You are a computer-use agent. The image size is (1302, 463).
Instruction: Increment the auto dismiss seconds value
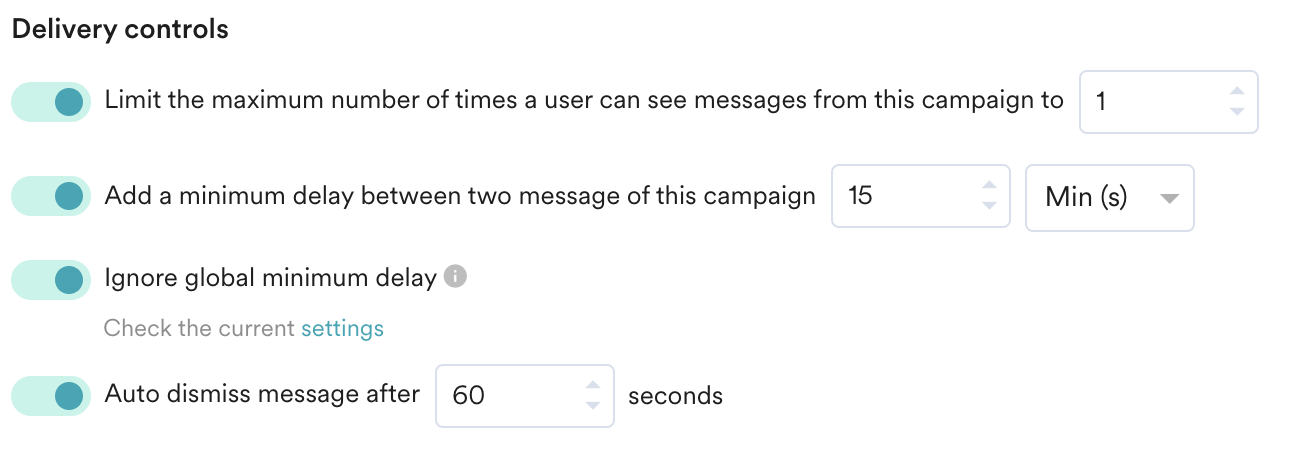click(593, 386)
